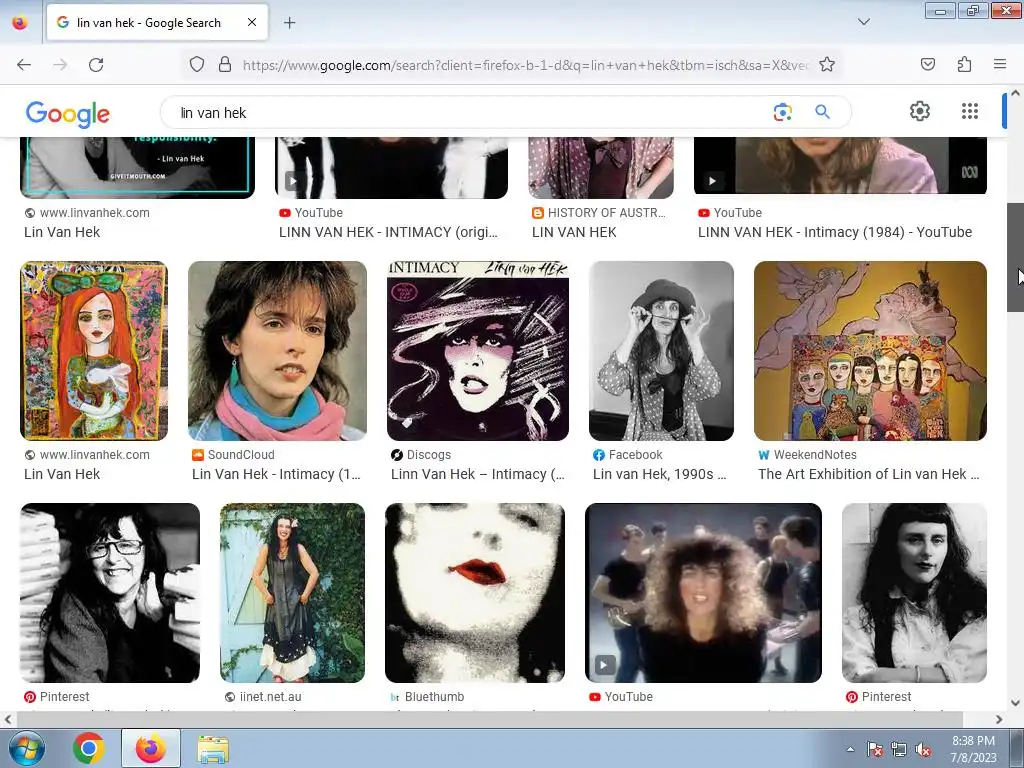Open Bluethumb red lips artwork
Screen dimensions: 1024x768
[x=475, y=593]
